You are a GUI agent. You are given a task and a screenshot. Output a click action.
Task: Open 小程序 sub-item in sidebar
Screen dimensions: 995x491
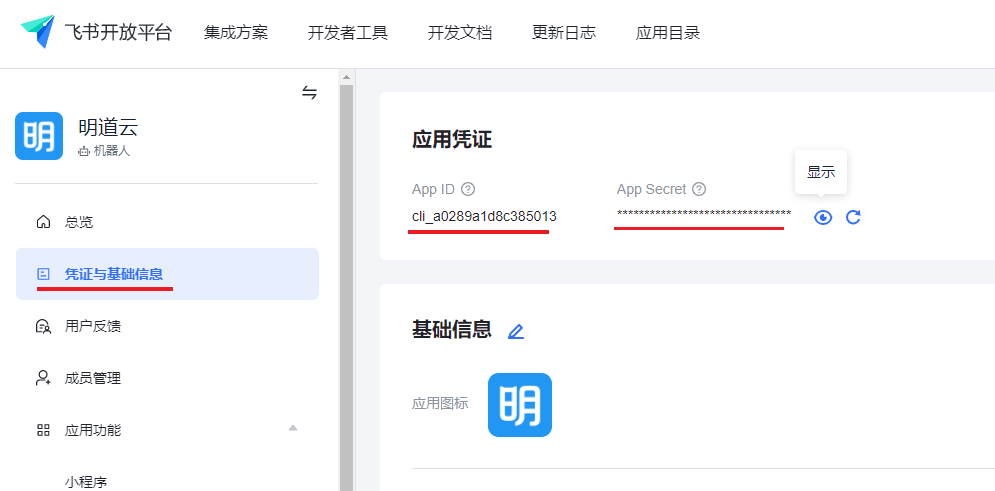(x=86, y=482)
